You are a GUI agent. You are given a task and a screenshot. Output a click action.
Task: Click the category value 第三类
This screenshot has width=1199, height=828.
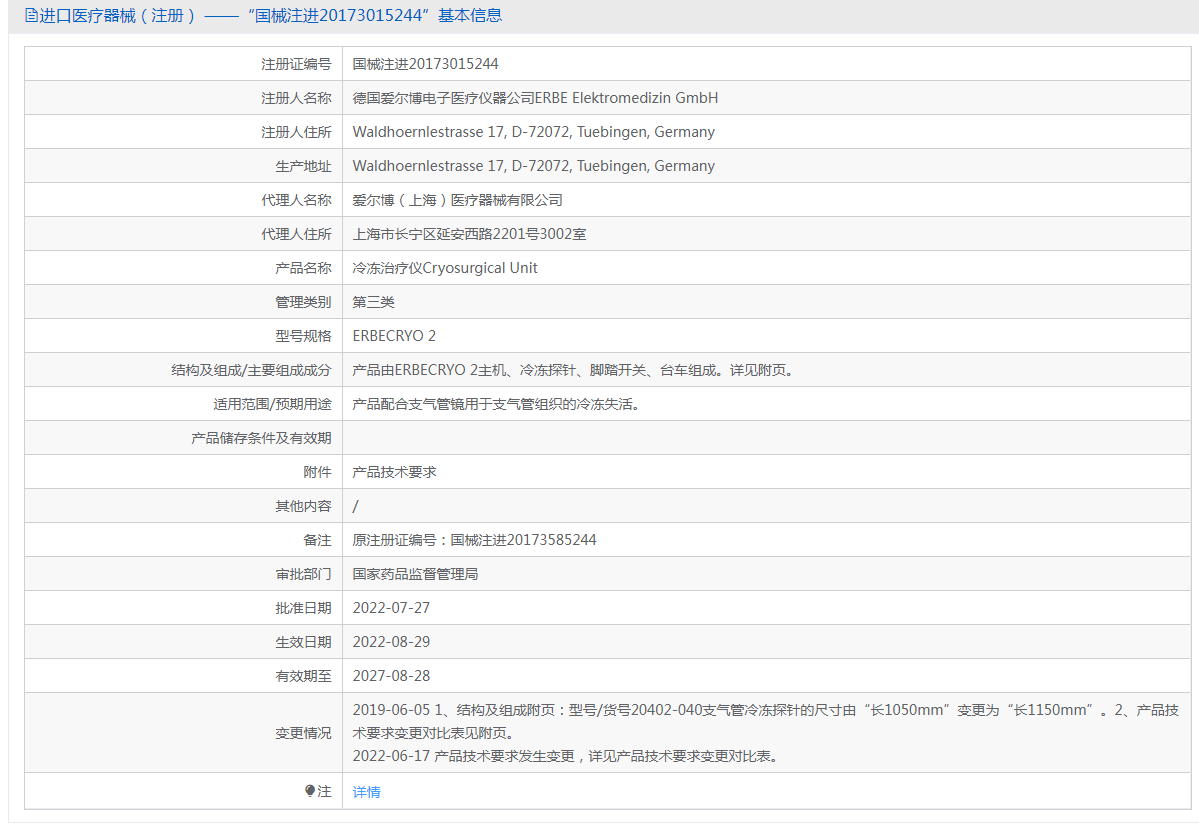[373, 302]
